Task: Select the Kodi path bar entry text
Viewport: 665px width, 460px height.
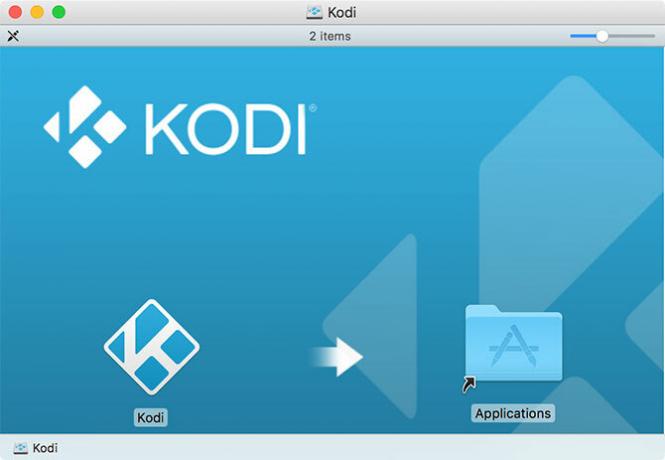Action: pyautogui.click(x=45, y=448)
